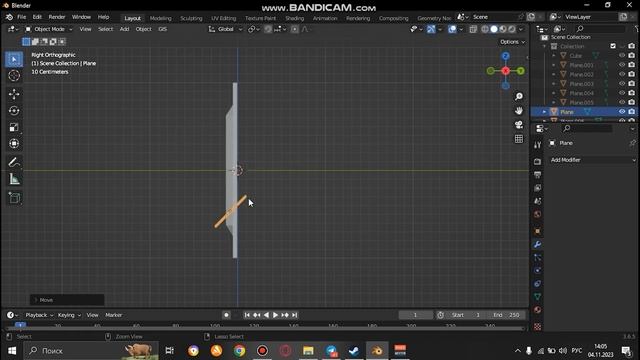Viewport: 640px width, 360px height.
Task: Jump to the timeline start frame
Action: (247, 315)
